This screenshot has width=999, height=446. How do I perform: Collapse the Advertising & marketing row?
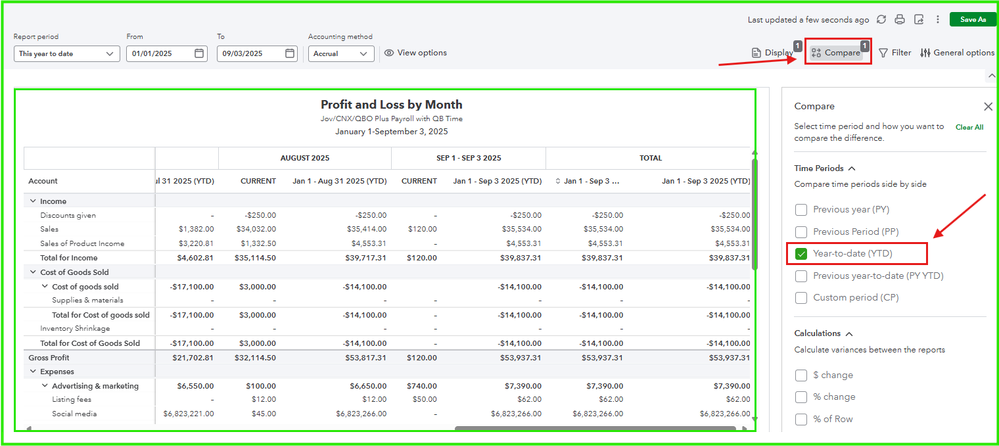pyautogui.click(x=45, y=386)
